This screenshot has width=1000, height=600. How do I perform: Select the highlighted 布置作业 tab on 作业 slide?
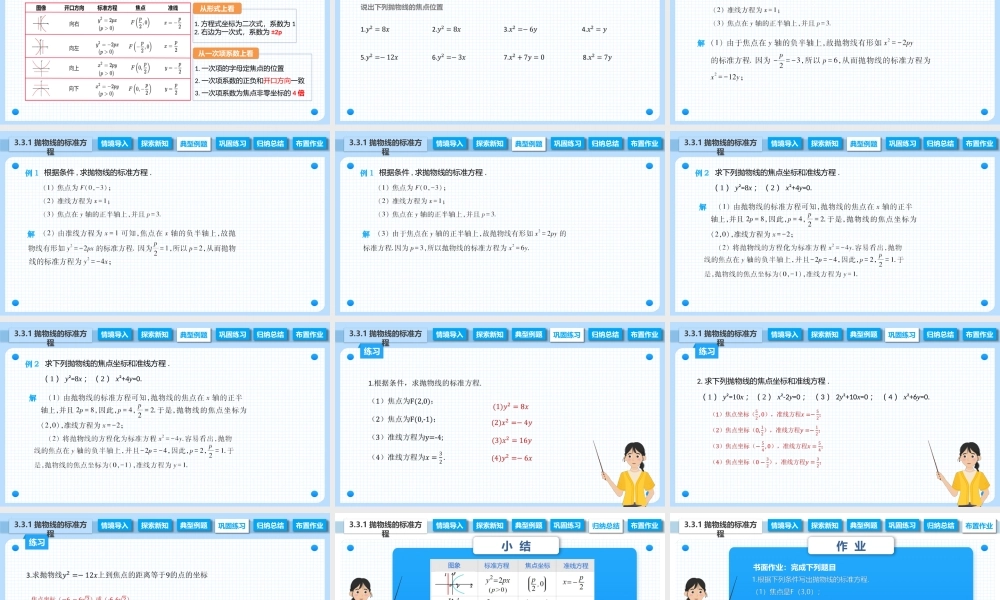point(979,525)
